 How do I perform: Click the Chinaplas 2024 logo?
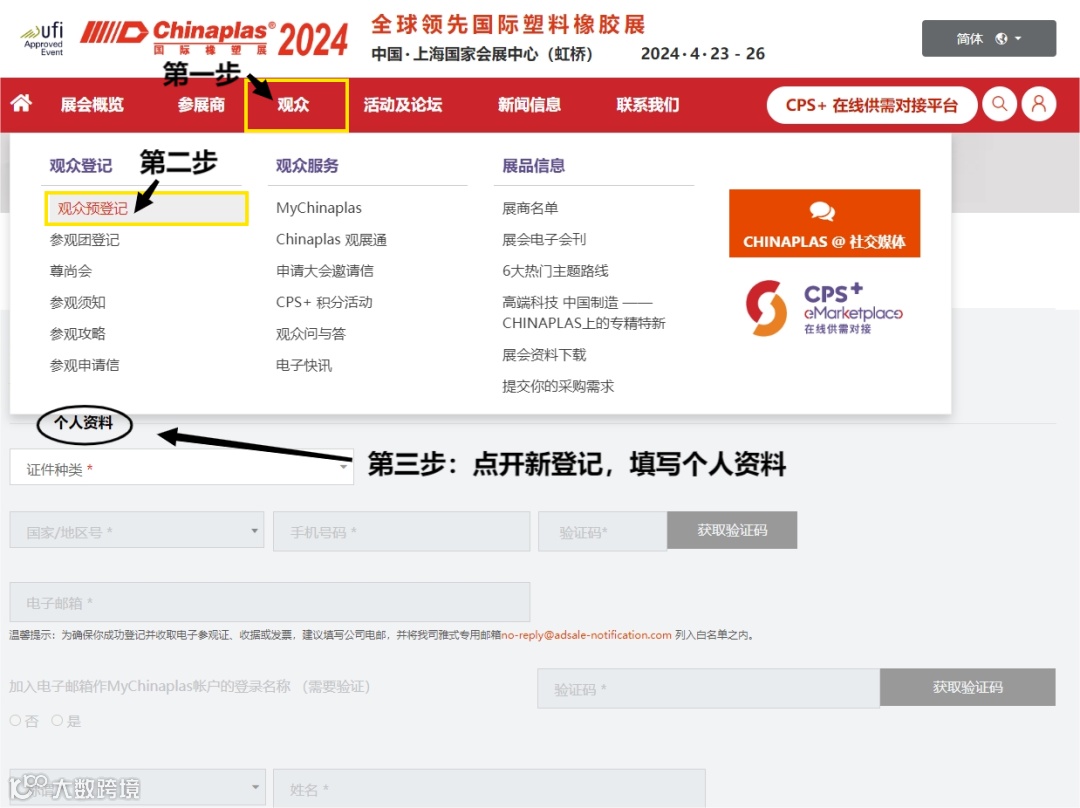point(214,38)
